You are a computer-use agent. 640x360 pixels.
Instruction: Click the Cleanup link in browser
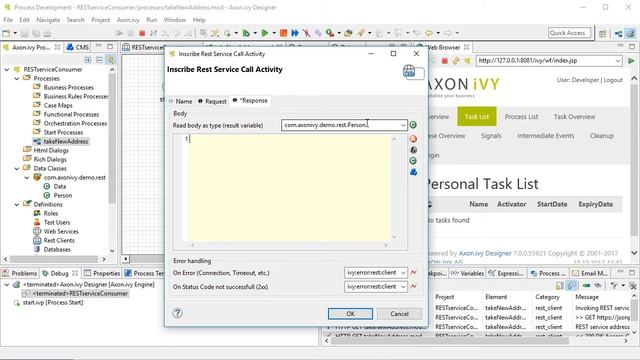tap(602, 136)
